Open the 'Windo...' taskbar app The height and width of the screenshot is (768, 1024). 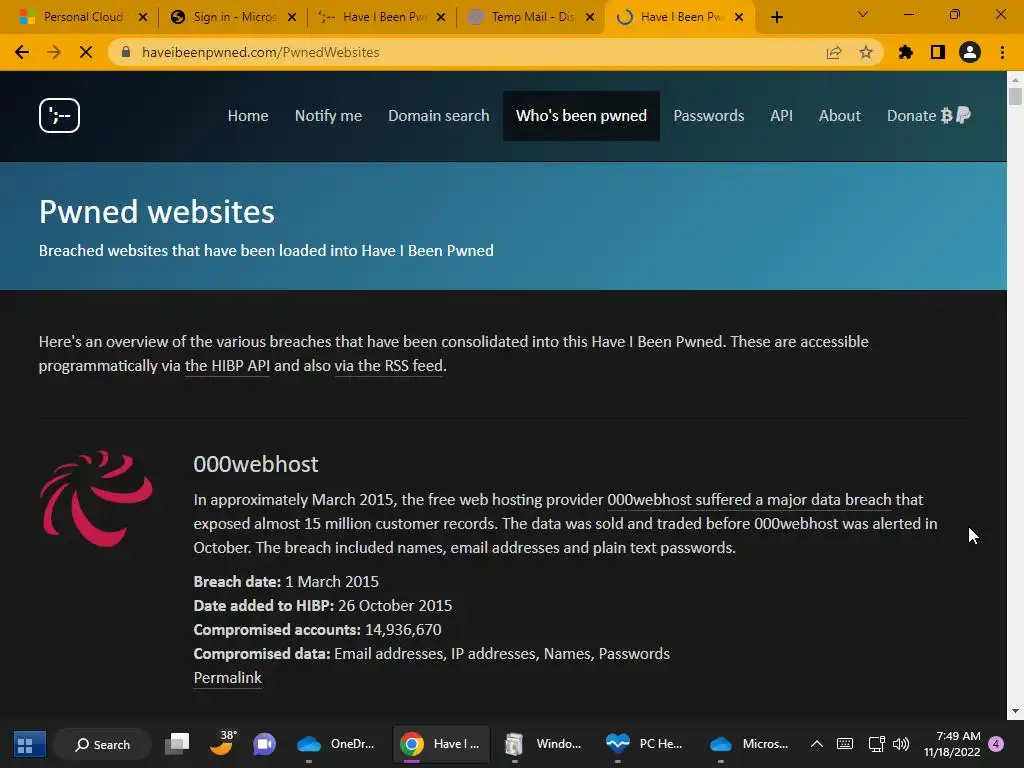543,744
